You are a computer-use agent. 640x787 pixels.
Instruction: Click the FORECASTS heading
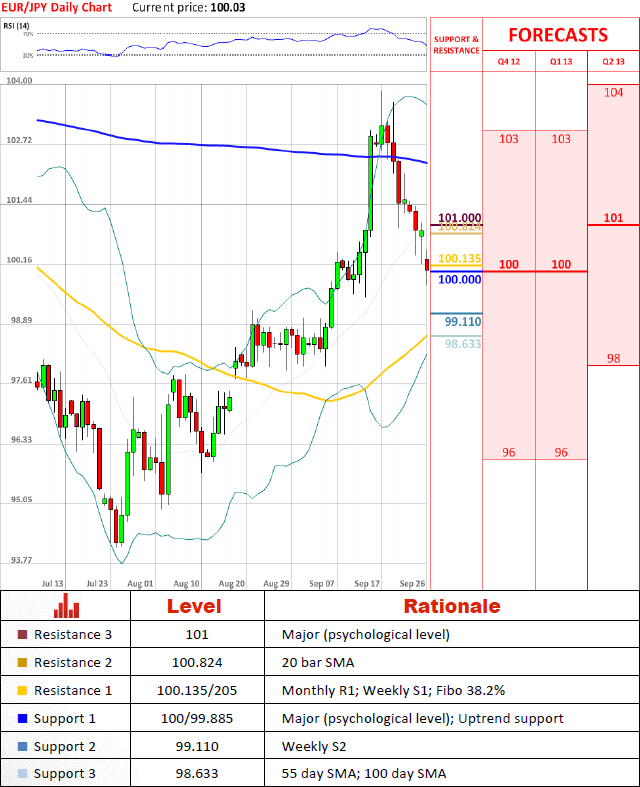[557, 35]
